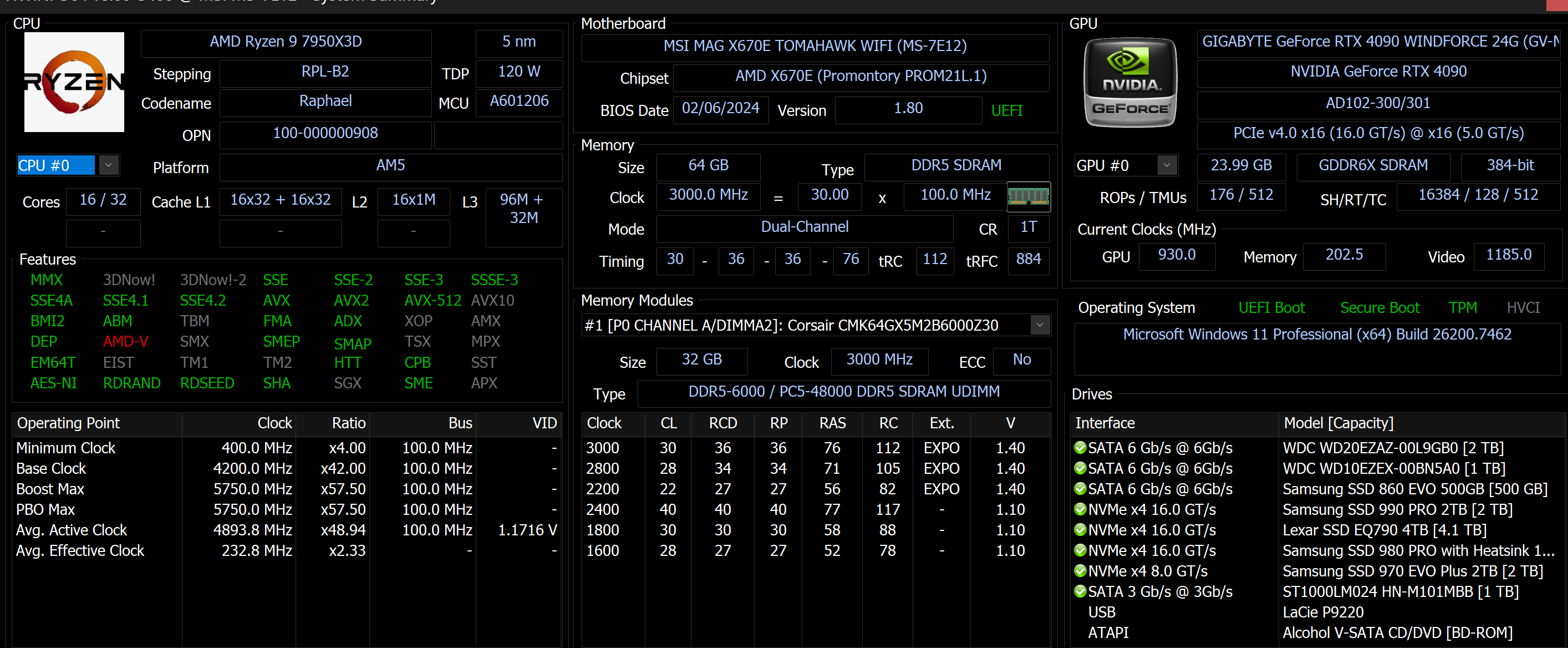Click green check beside Samsung SSD 970 EVO Plus
1568x648 pixels.
(1080, 571)
